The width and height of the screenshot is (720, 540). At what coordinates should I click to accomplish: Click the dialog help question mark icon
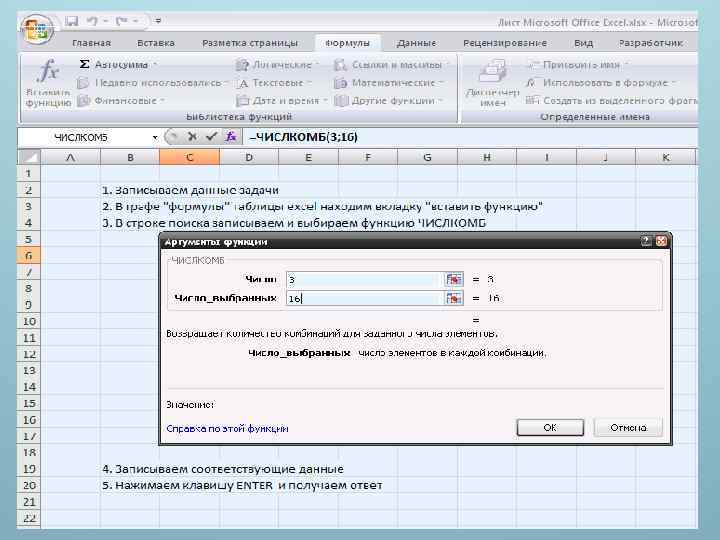[x=646, y=241]
